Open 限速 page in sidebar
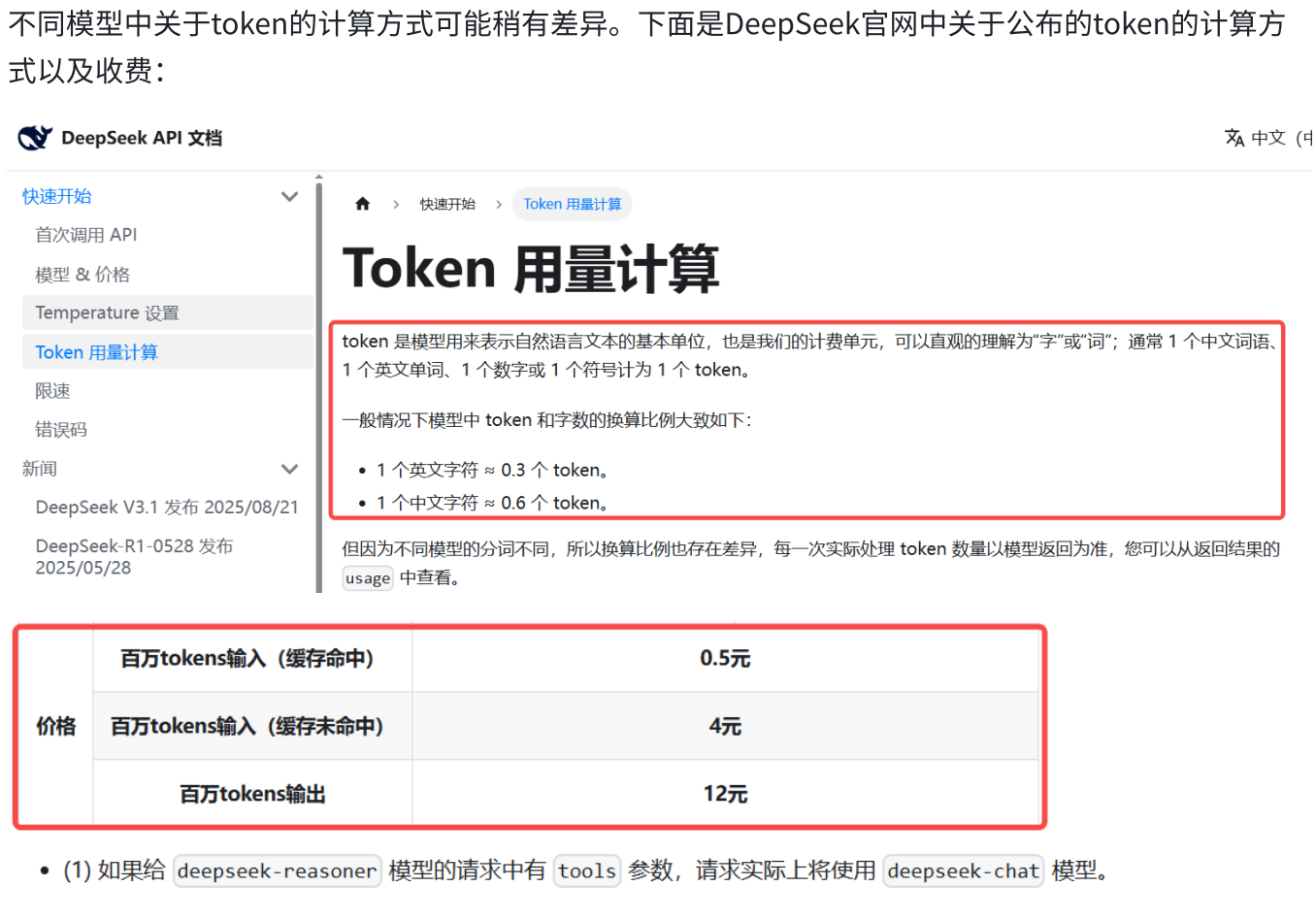Image resolution: width=1316 pixels, height=920 pixels. pyautogui.click(x=52, y=391)
